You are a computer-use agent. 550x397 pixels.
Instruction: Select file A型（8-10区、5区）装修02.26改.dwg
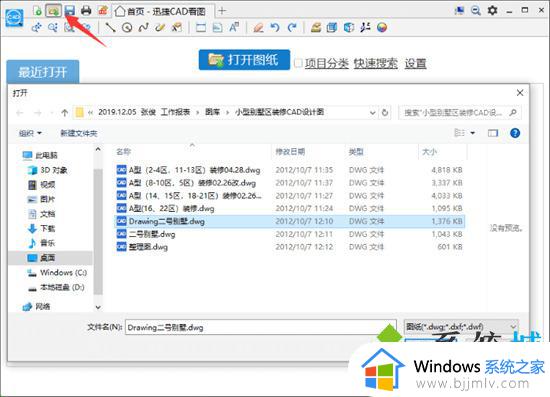(x=290, y=183)
